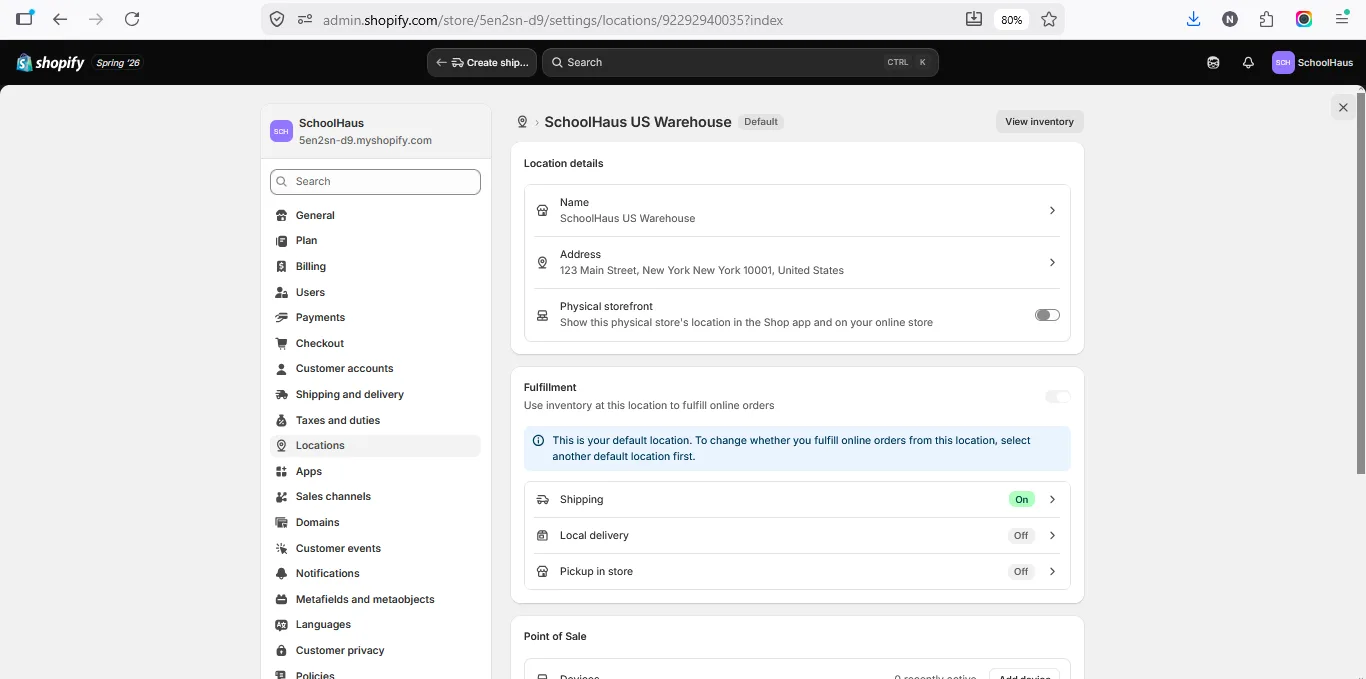Click the top Shopify Search bar
Image resolution: width=1366 pixels, height=679 pixels.
[x=740, y=62]
